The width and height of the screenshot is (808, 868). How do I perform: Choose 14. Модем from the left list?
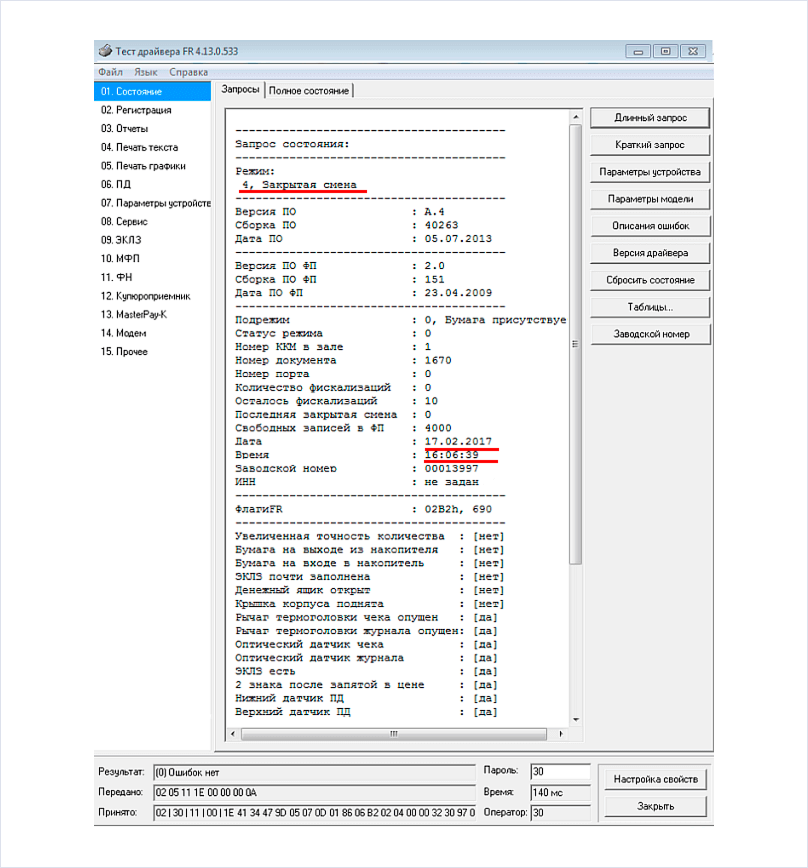(x=123, y=333)
